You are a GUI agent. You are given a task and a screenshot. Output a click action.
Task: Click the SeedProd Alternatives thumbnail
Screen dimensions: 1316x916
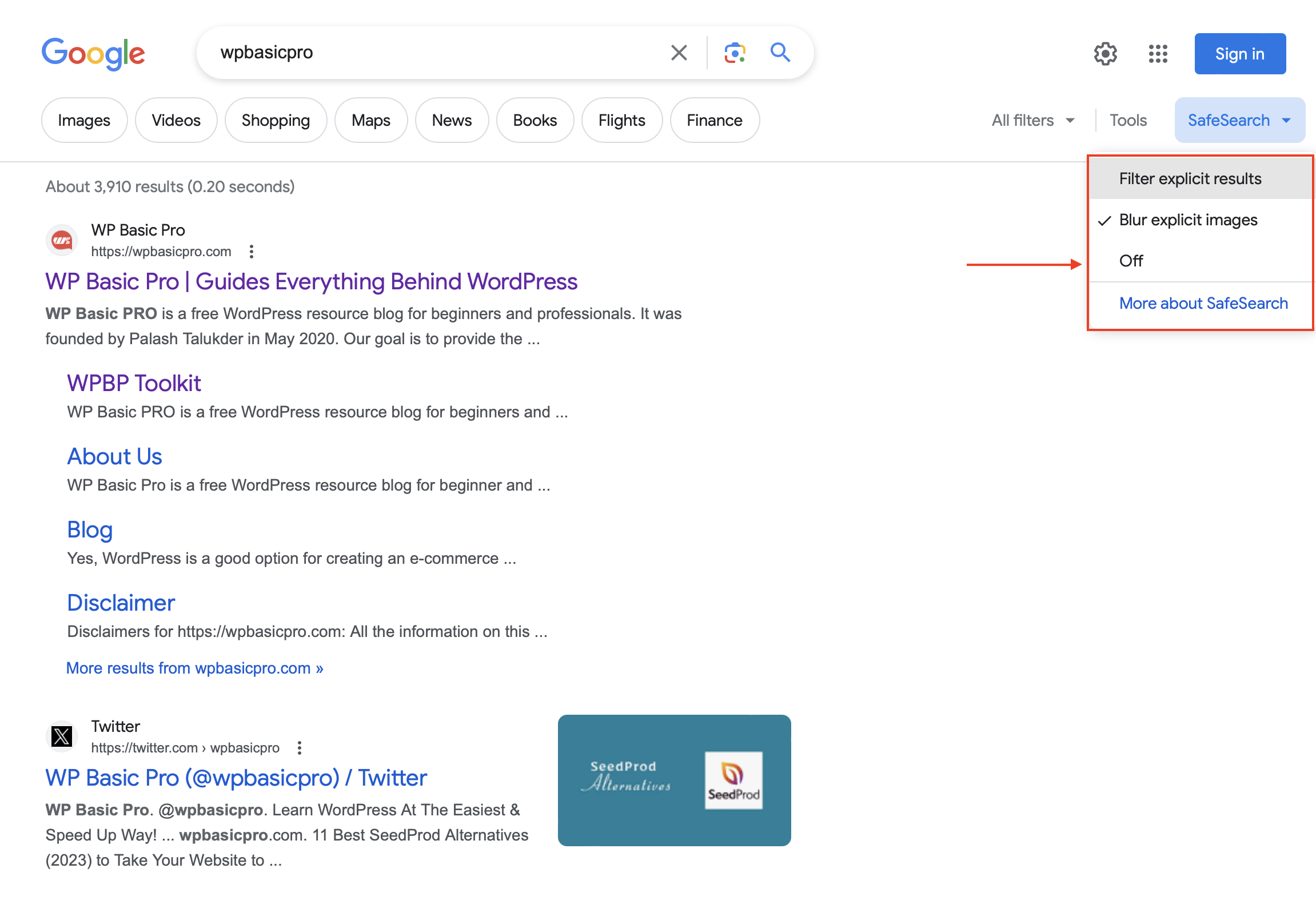coord(675,780)
